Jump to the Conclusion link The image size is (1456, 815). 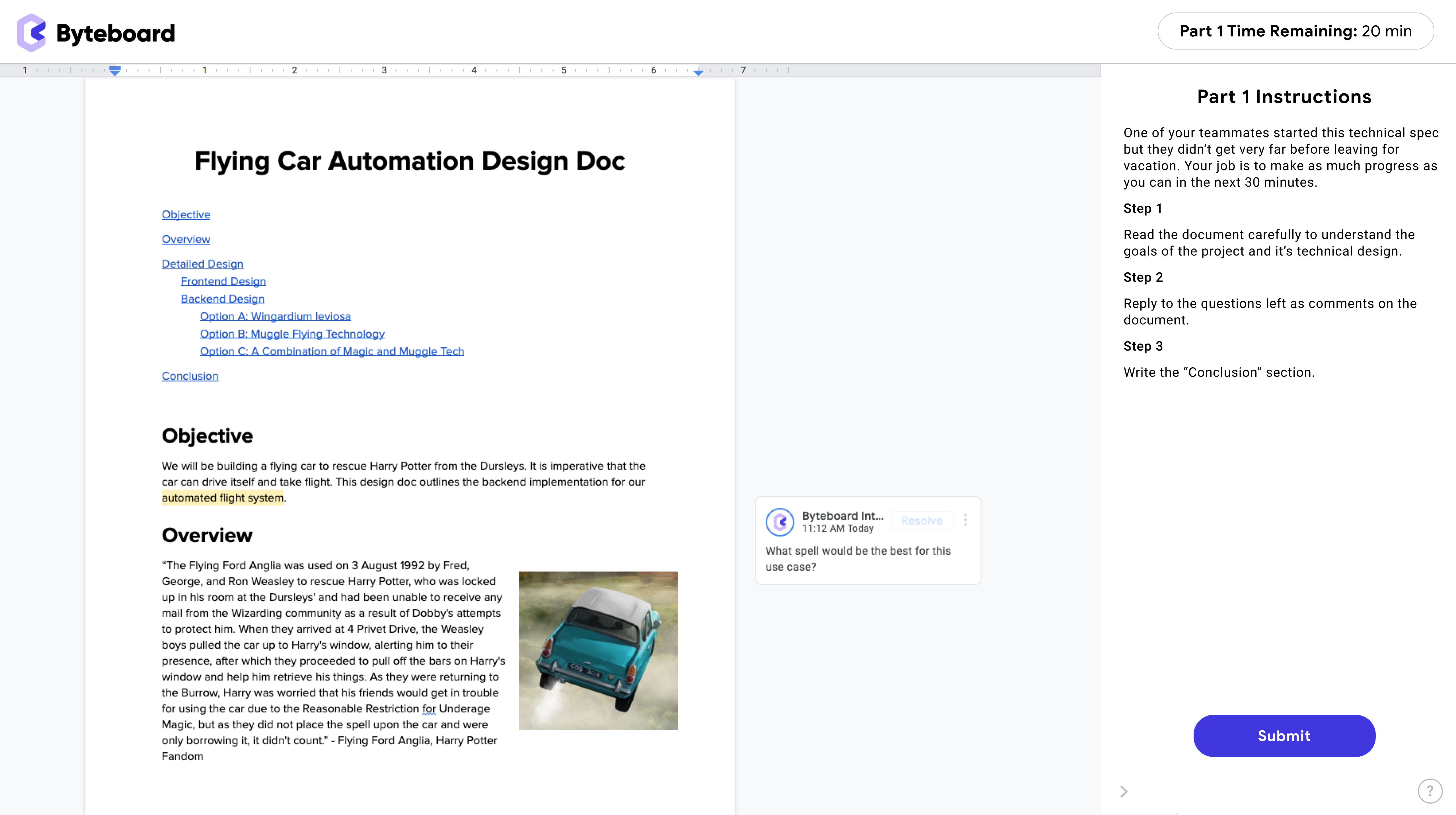tap(190, 376)
